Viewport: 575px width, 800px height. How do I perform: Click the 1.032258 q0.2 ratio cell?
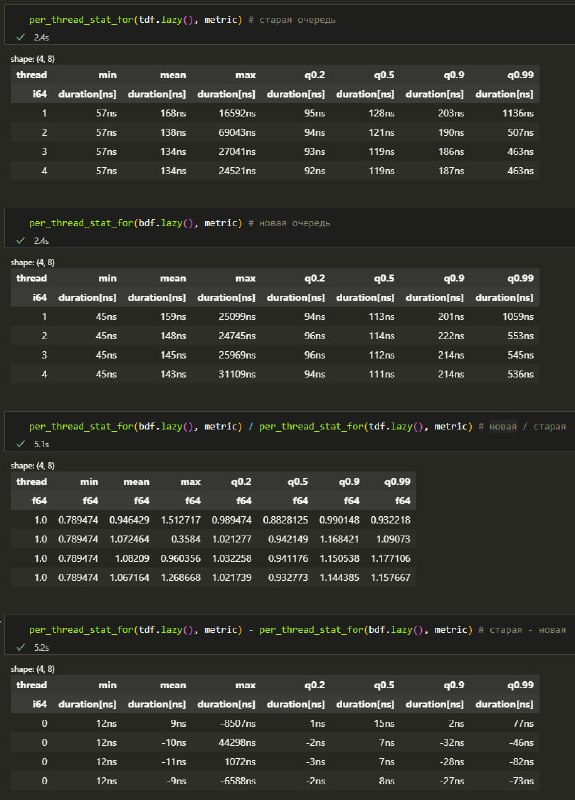coord(232,559)
